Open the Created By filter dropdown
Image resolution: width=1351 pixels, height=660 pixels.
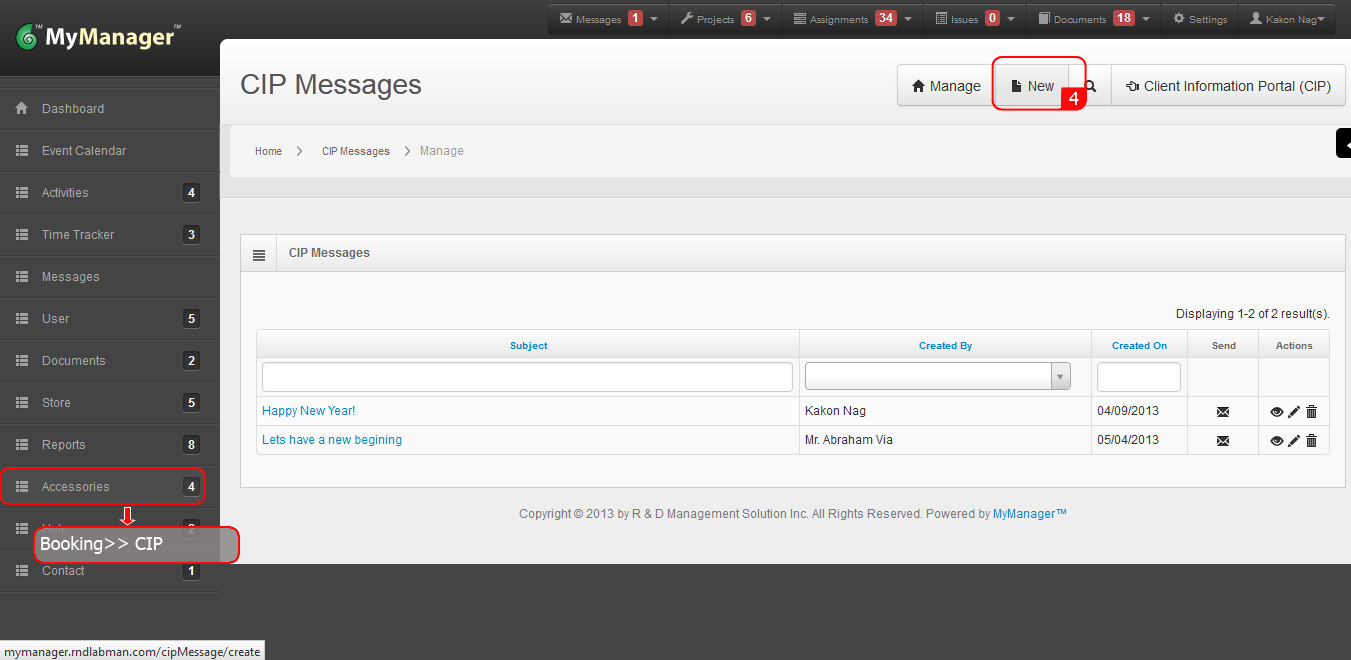937,376
